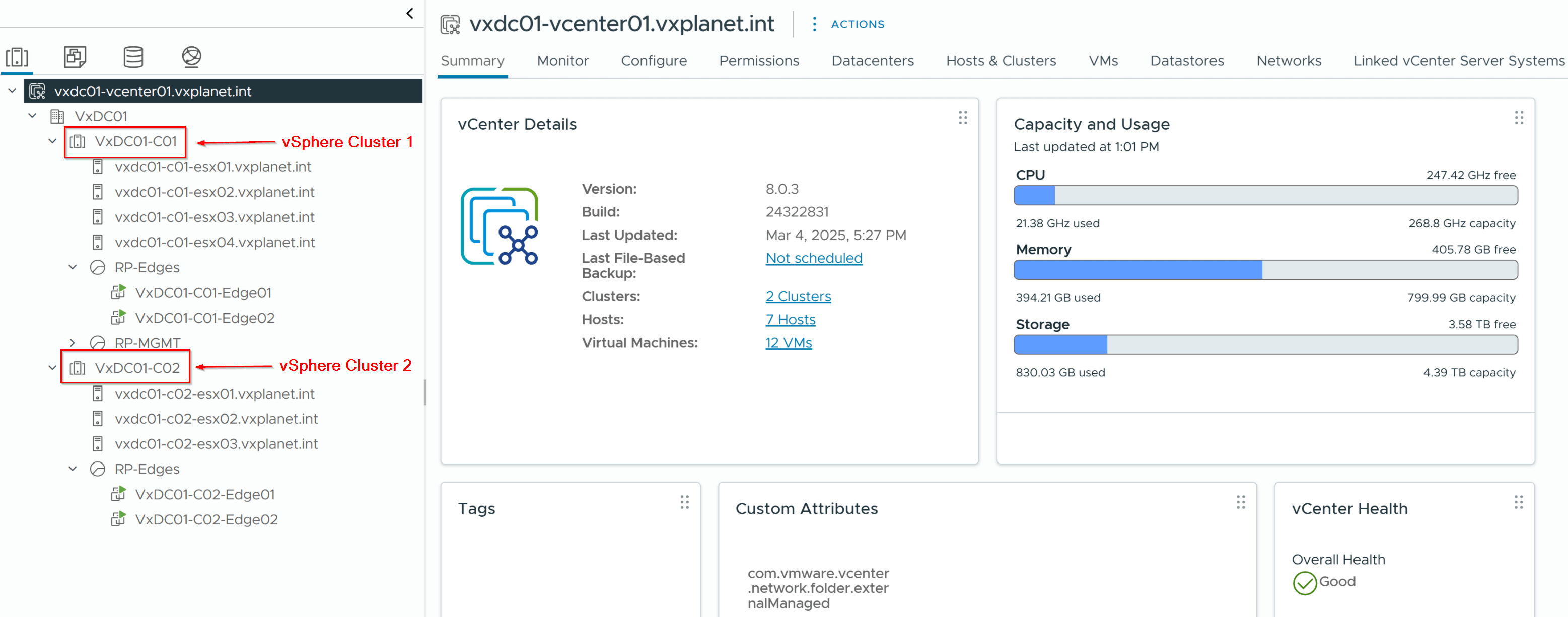This screenshot has height=617, width=1568.
Task: Click the Not scheduled backup link
Action: click(x=813, y=258)
